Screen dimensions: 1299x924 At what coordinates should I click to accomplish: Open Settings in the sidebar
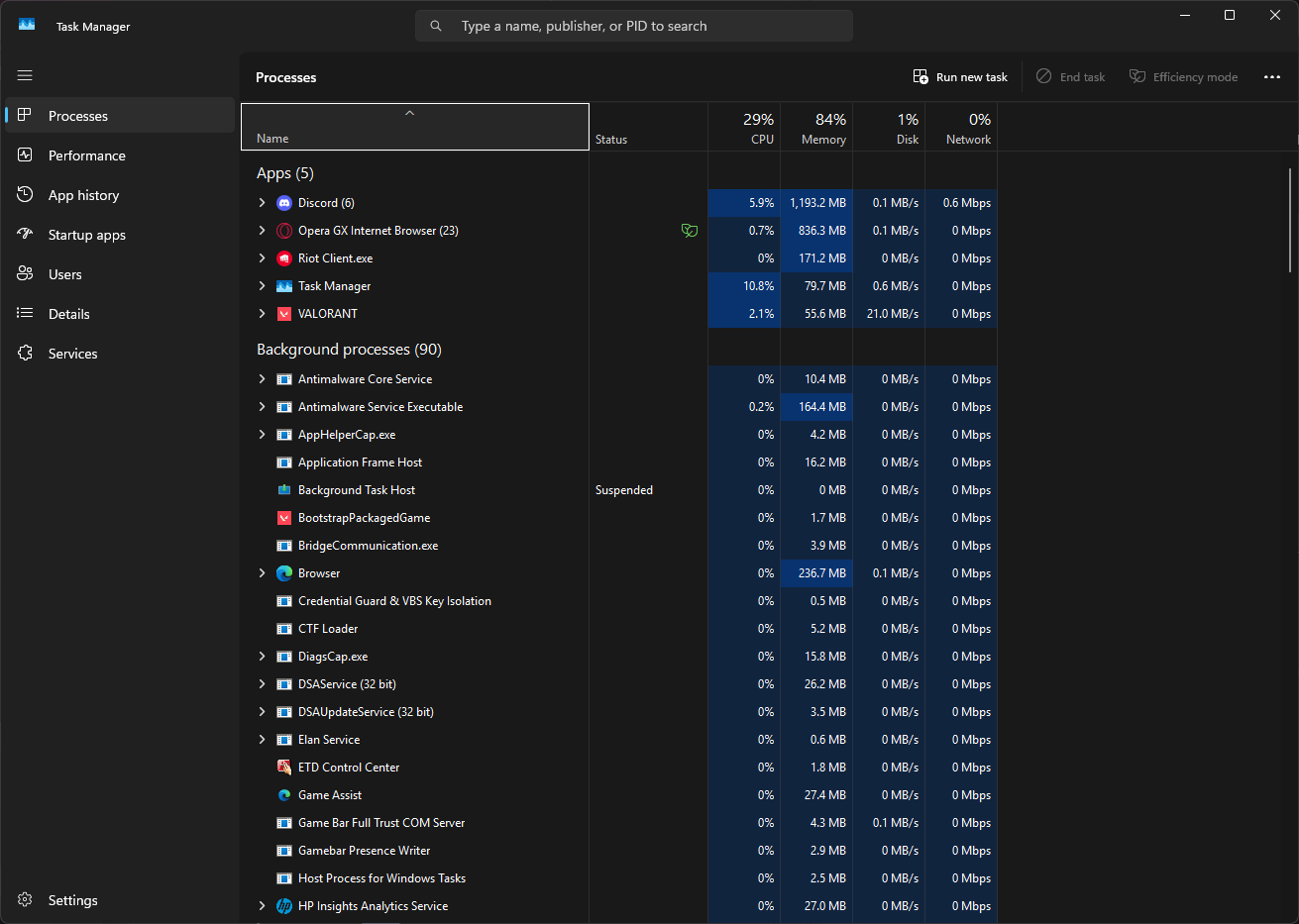click(120, 900)
